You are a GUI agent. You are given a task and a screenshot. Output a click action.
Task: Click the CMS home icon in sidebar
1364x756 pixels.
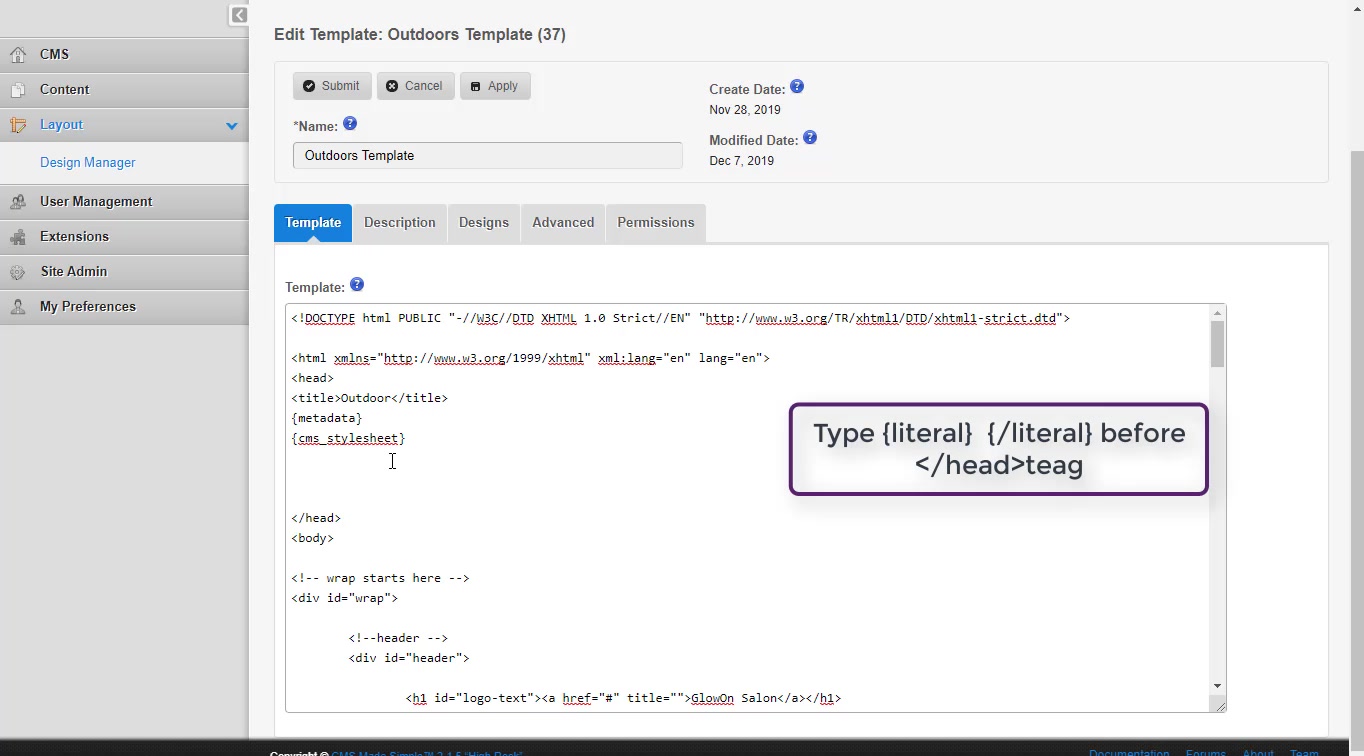point(18,55)
